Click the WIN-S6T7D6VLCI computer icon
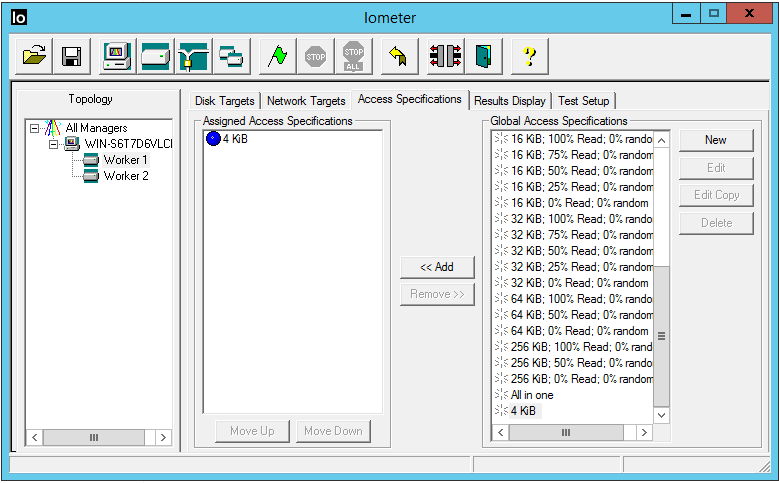779x483 pixels. pyautogui.click(x=72, y=144)
